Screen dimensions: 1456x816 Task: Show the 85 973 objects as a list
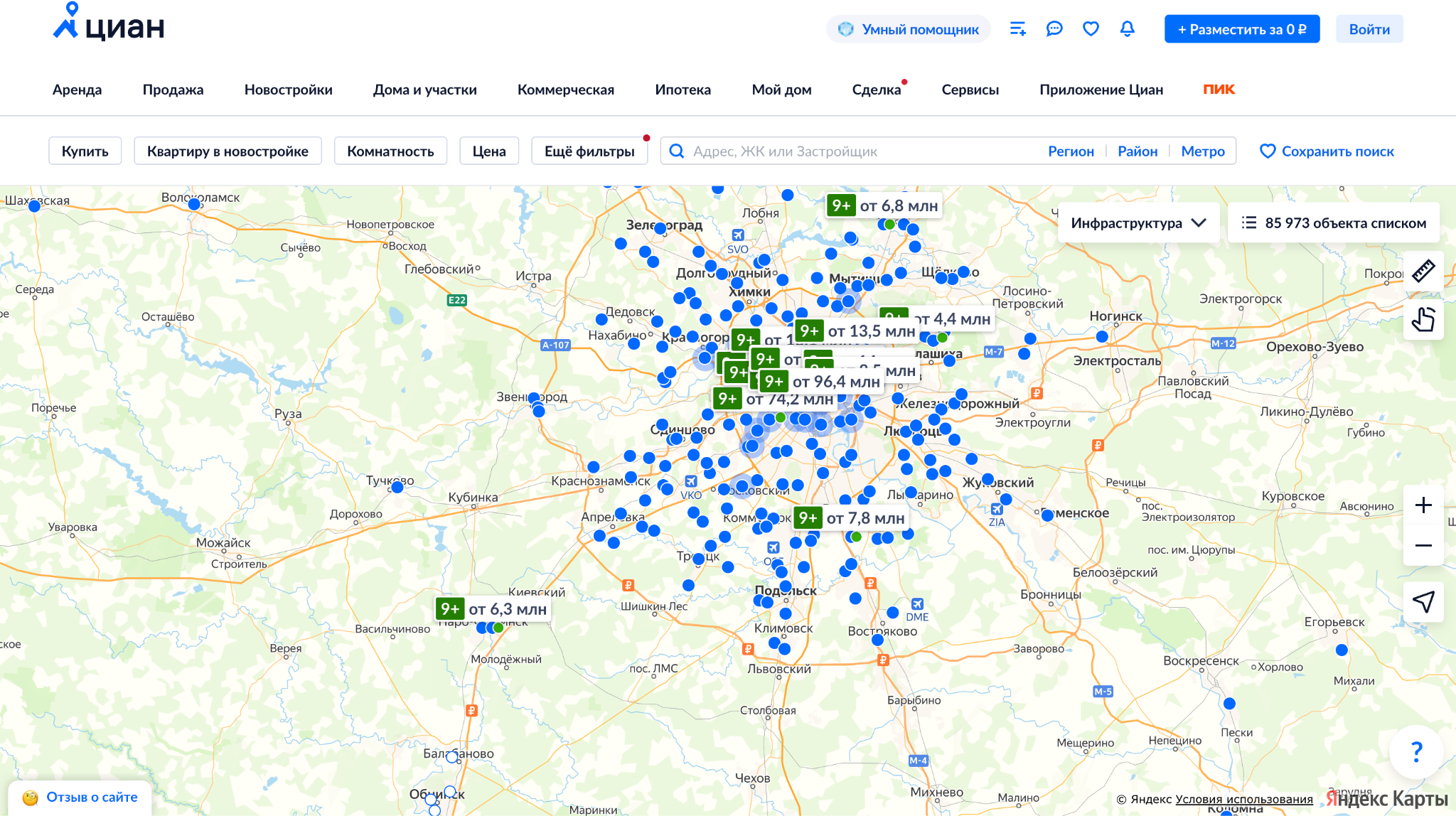pos(1334,223)
